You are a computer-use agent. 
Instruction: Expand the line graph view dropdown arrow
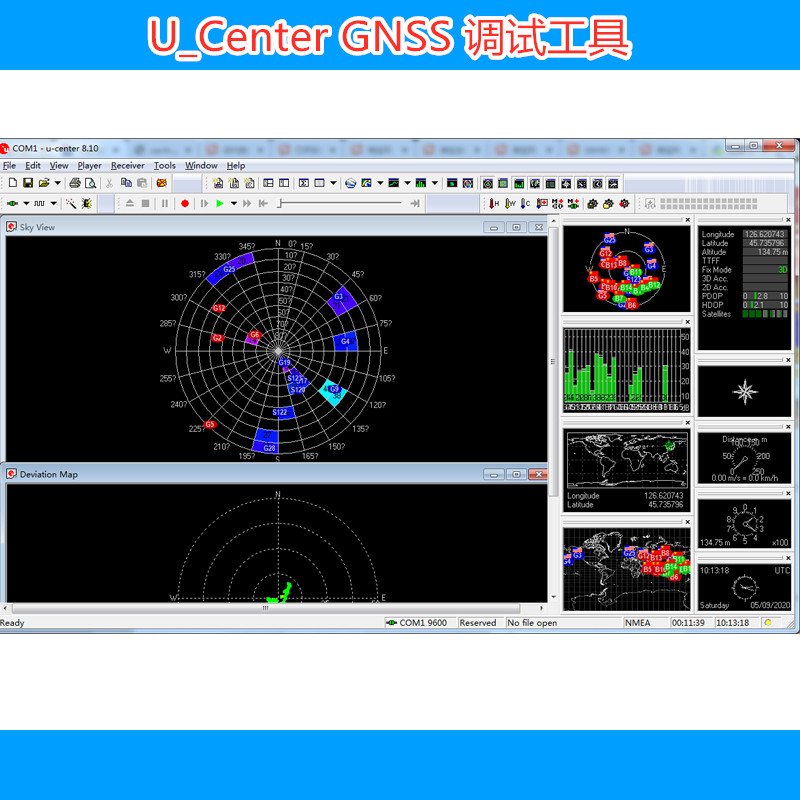(x=407, y=183)
